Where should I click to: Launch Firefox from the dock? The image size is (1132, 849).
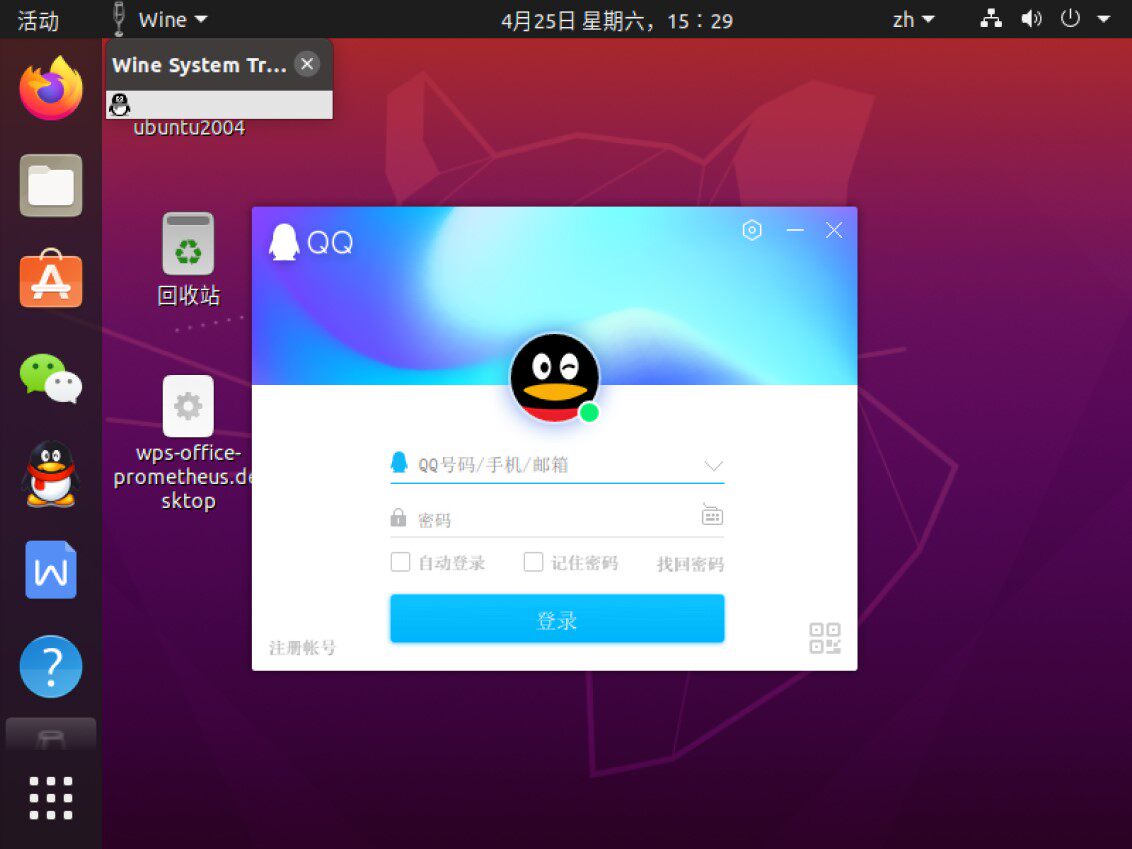pos(51,90)
